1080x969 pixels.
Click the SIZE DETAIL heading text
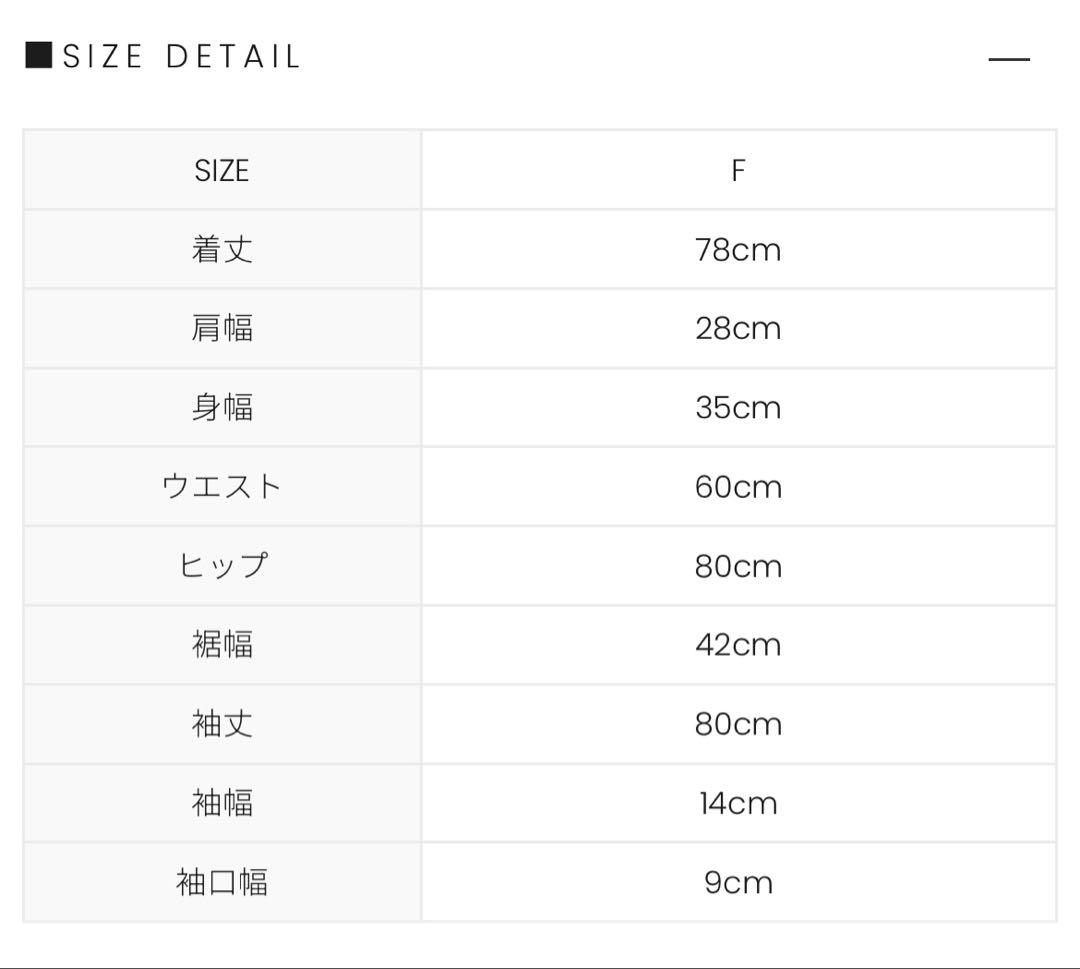pyautogui.click(x=182, y=57)
